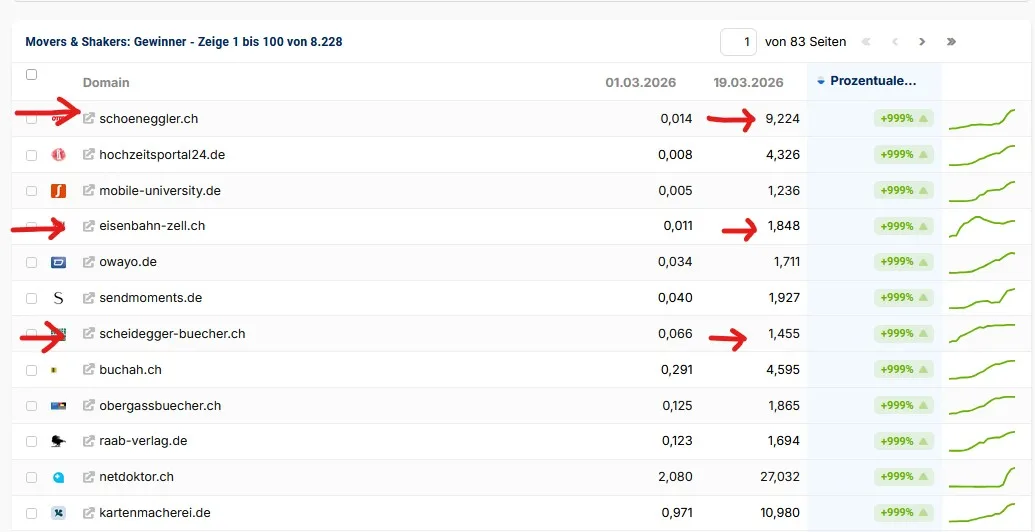Click value 10,980 in kartenmacherei.de row
The width and height of the screenshot is (1035, 532).
coord(780,513)
